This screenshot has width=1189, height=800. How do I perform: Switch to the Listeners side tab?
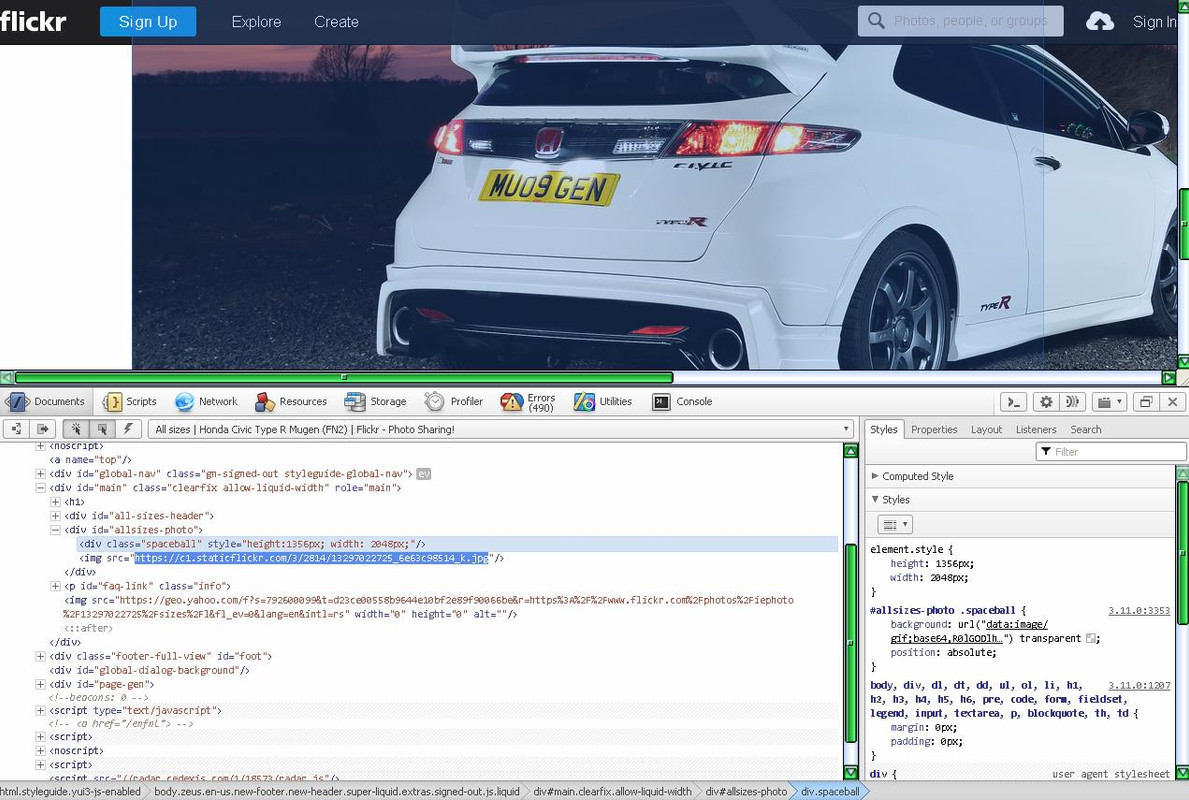1036,429
